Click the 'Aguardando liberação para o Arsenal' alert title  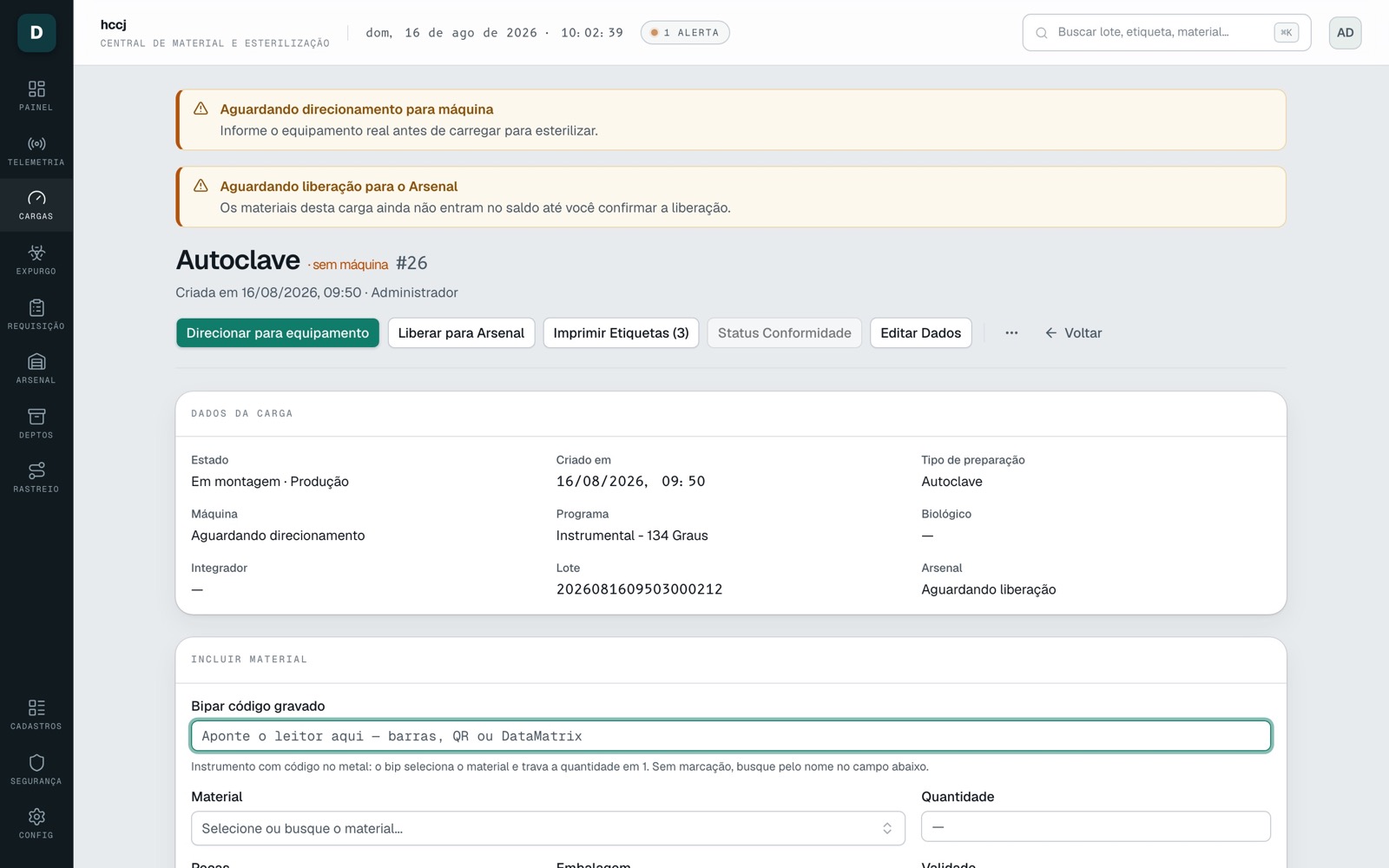[339, 187]
